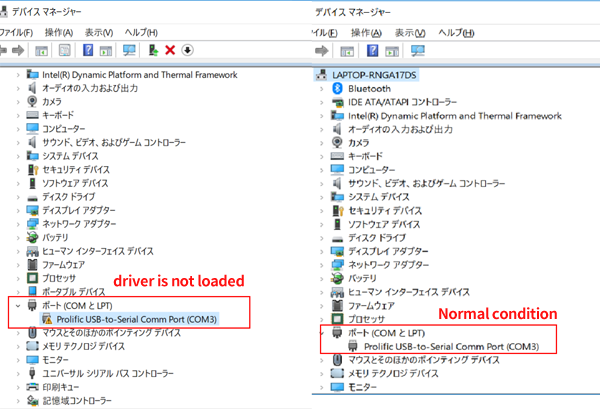Image resolution: width=600 pixels, height=409 pixels.
Task: Select モニター in left window
Action: click(55, 360)
